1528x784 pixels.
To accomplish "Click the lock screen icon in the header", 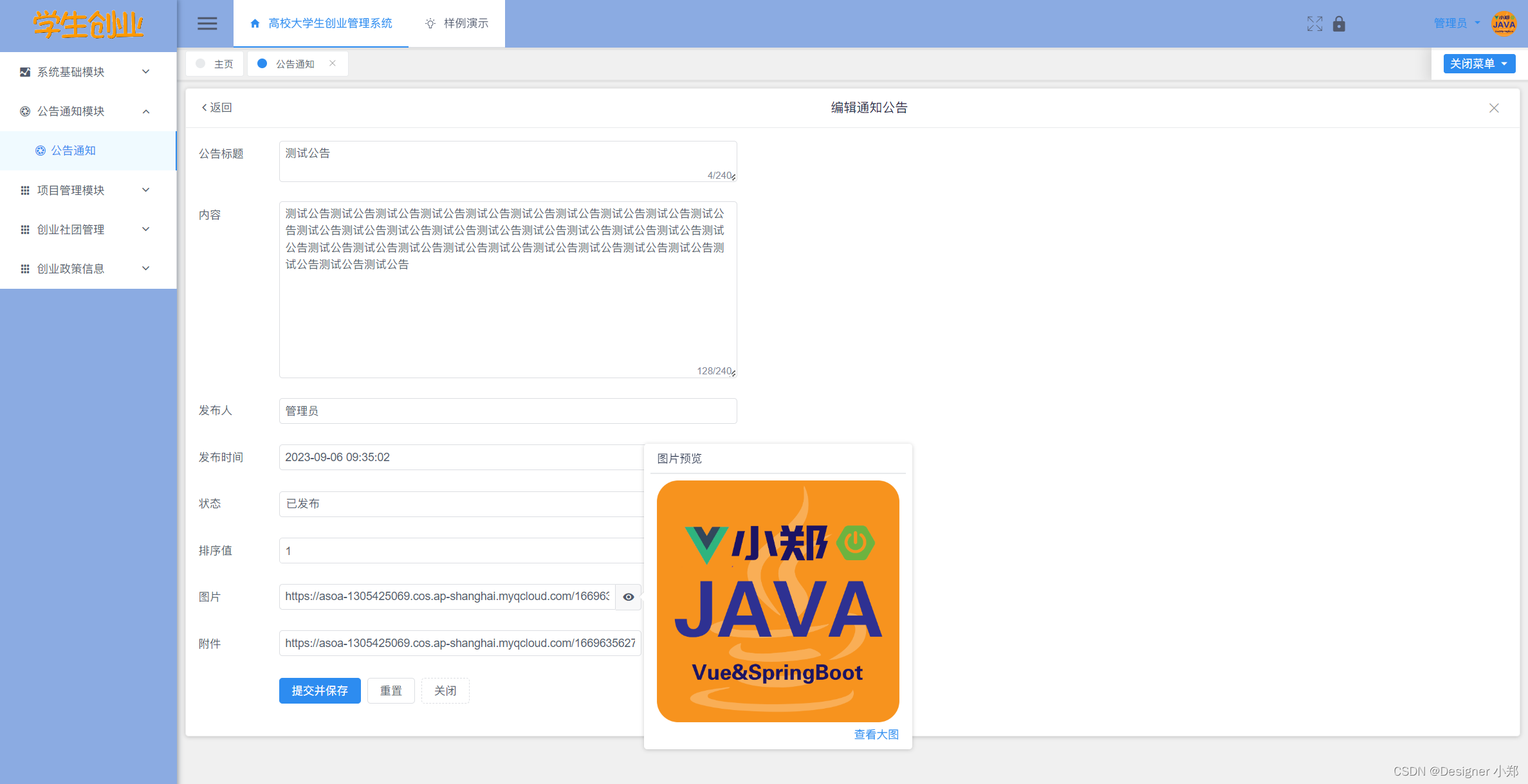I will click(x=1339, y=23).
